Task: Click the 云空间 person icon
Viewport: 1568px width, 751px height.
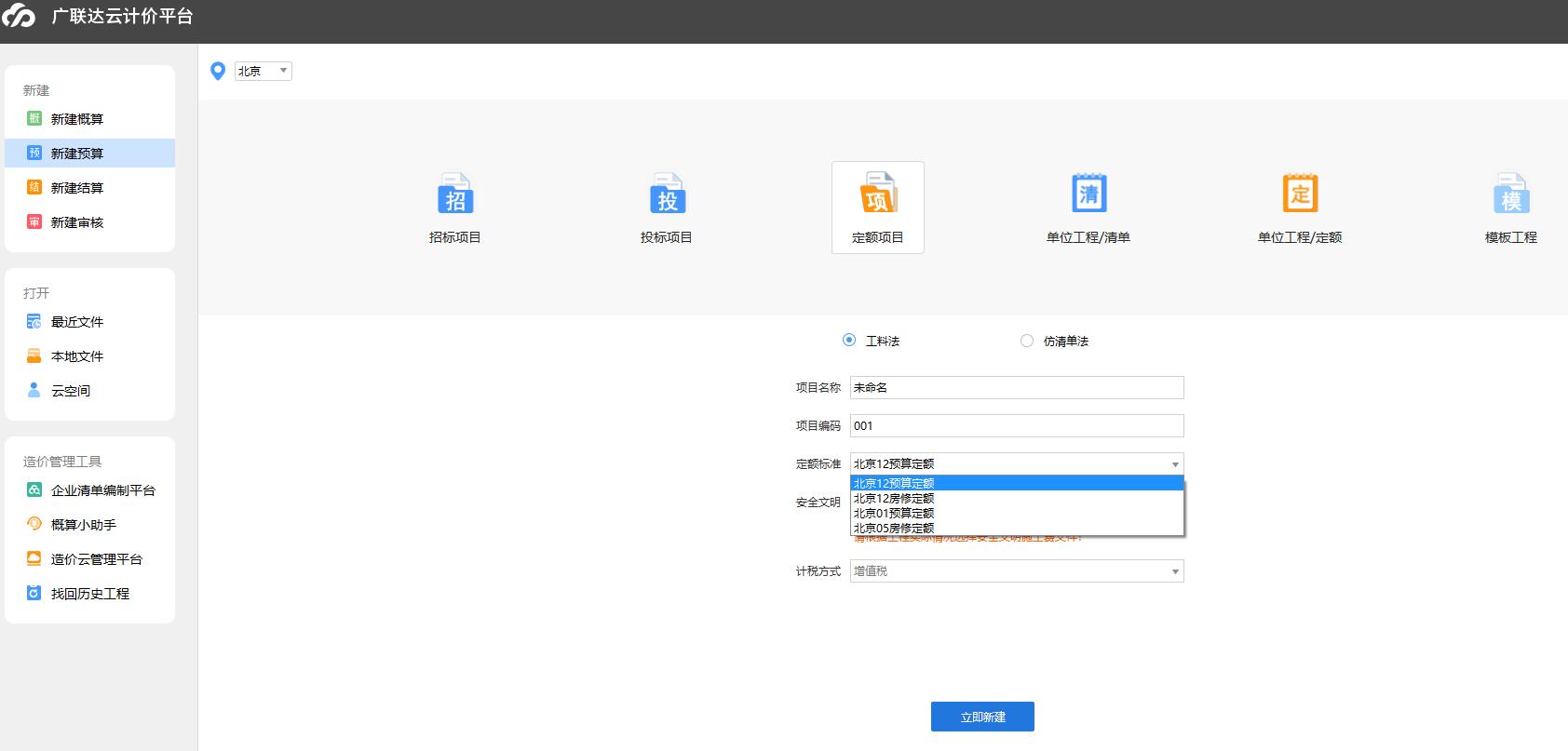Action: pos(34,390)
